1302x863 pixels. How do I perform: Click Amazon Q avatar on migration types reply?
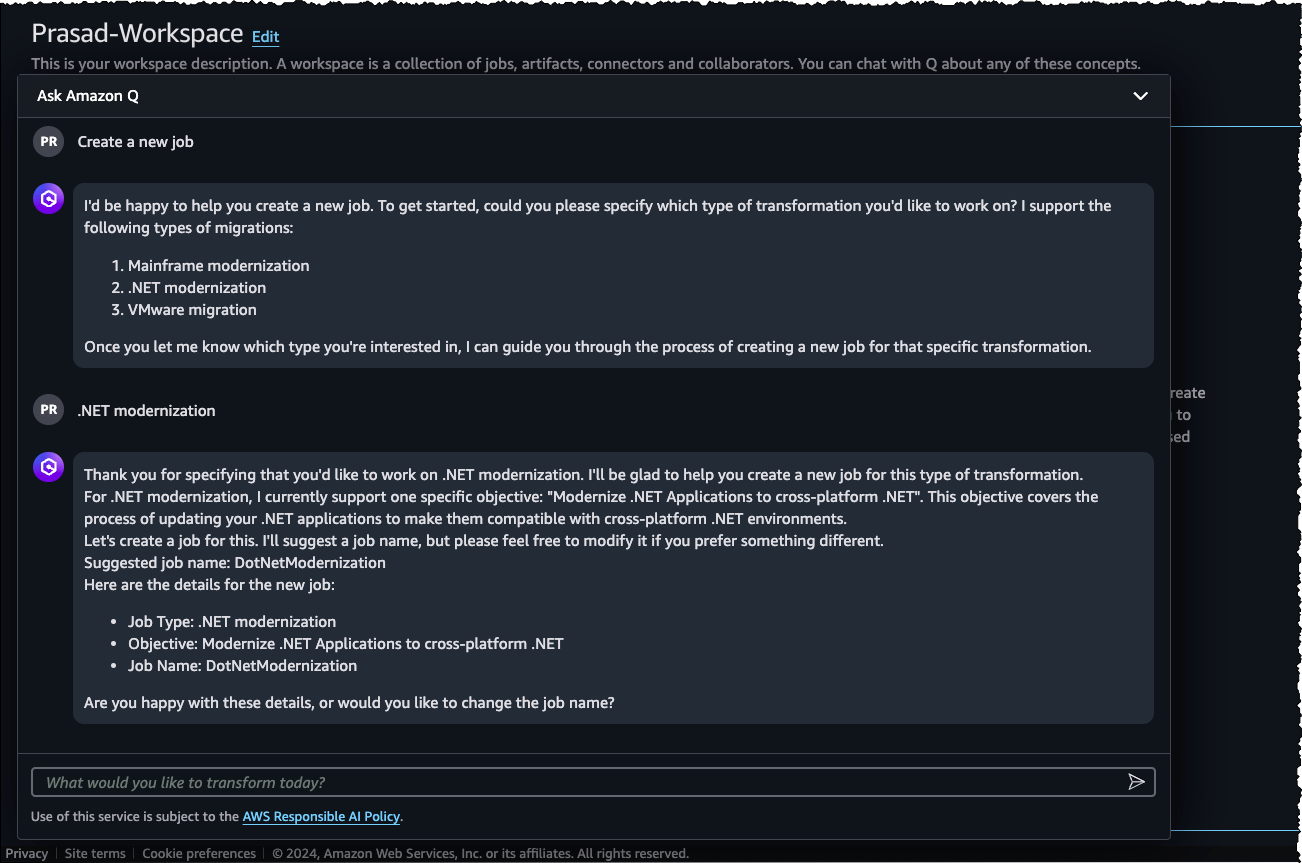click(48, 199)
